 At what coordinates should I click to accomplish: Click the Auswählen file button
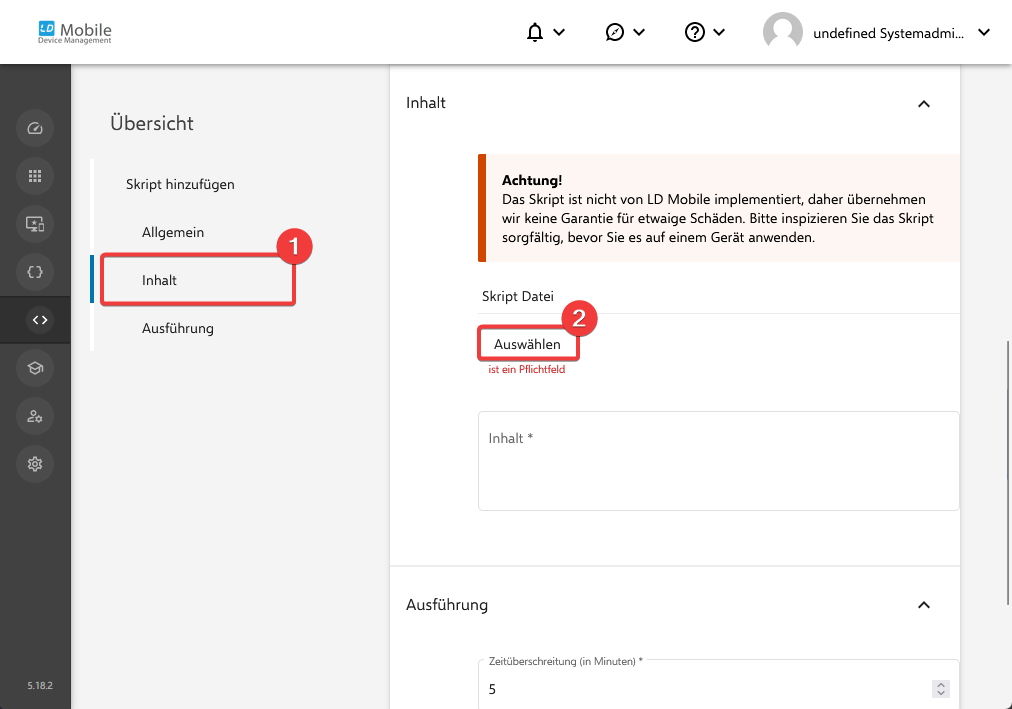click(x=527, y=344)
